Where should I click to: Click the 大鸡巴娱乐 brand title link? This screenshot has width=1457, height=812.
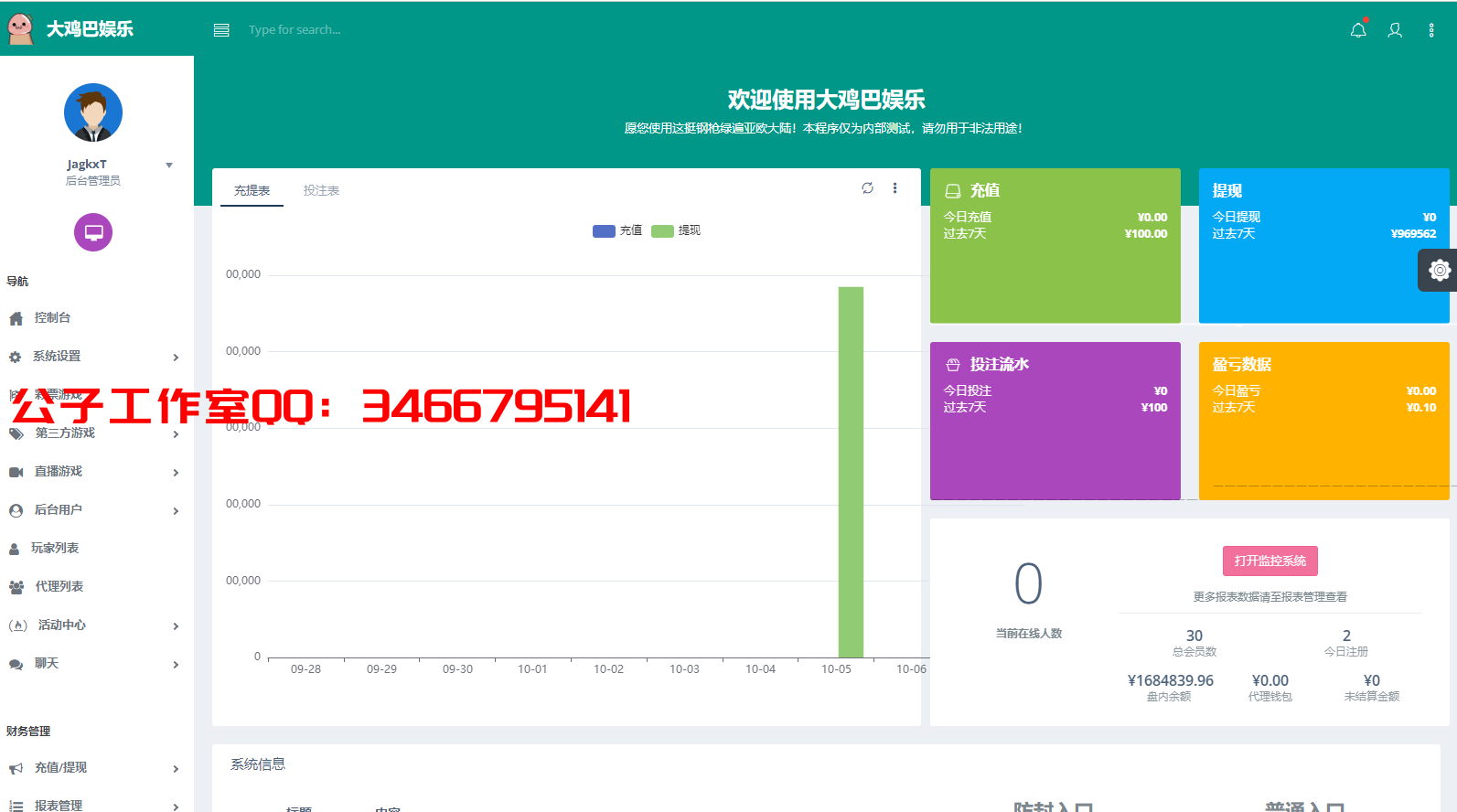point(90,29)
